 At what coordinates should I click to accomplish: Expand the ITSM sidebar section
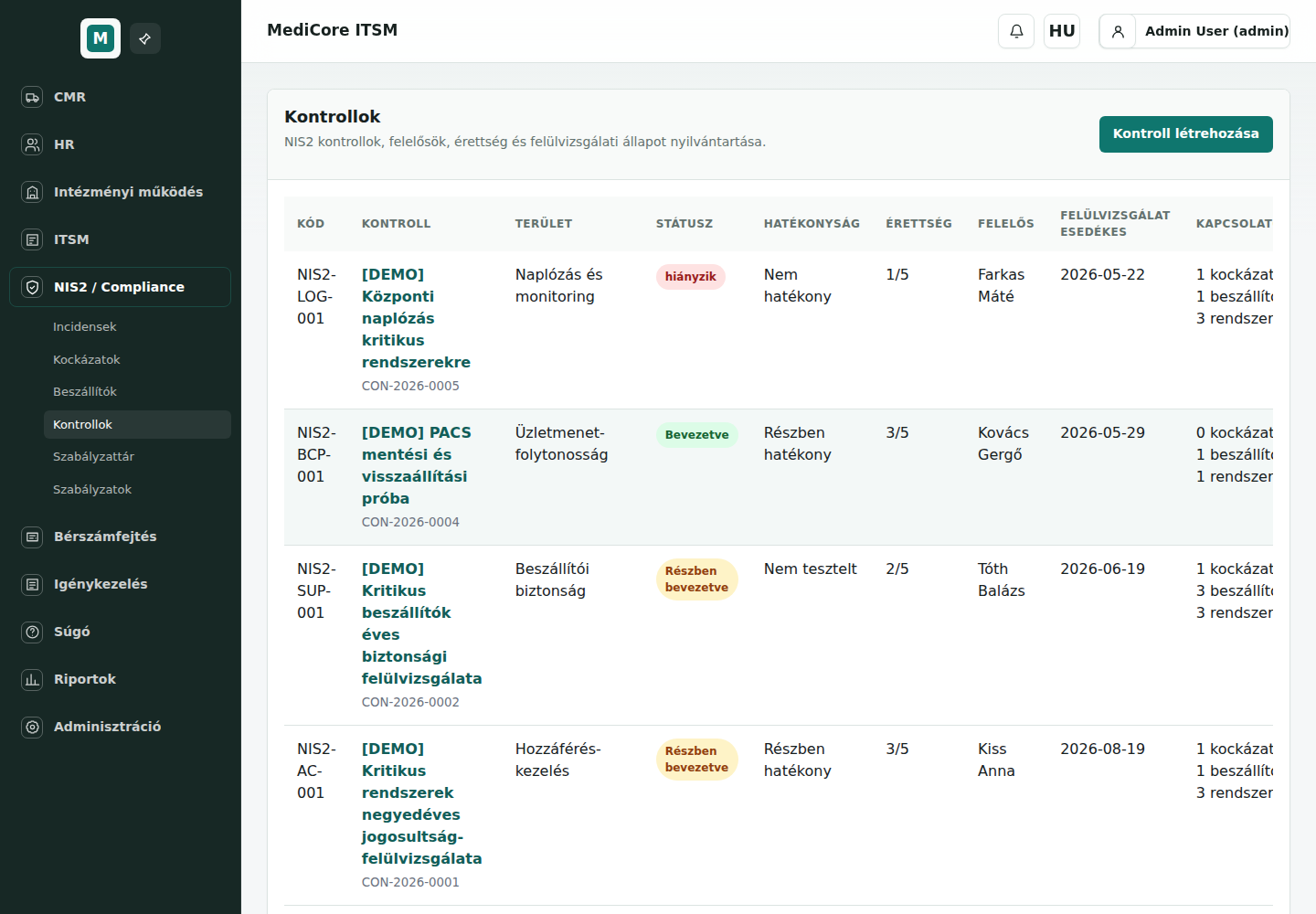120,239
